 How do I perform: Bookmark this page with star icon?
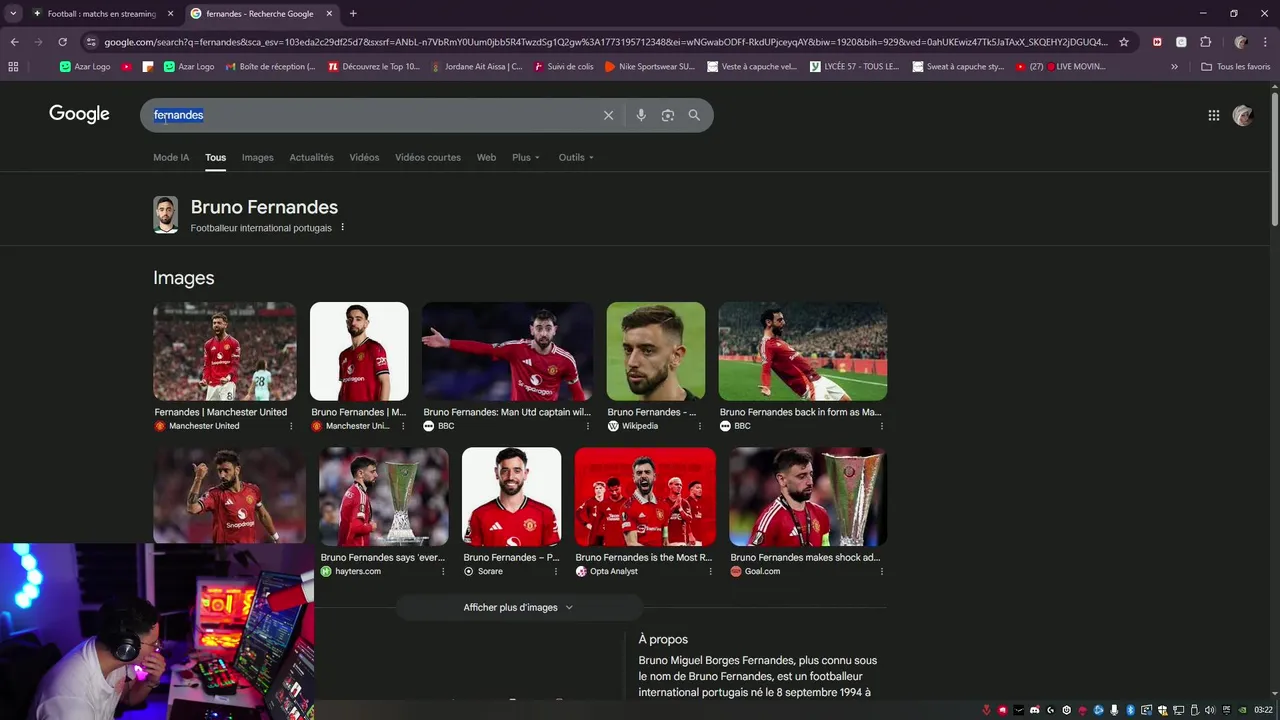(1124, 42)
